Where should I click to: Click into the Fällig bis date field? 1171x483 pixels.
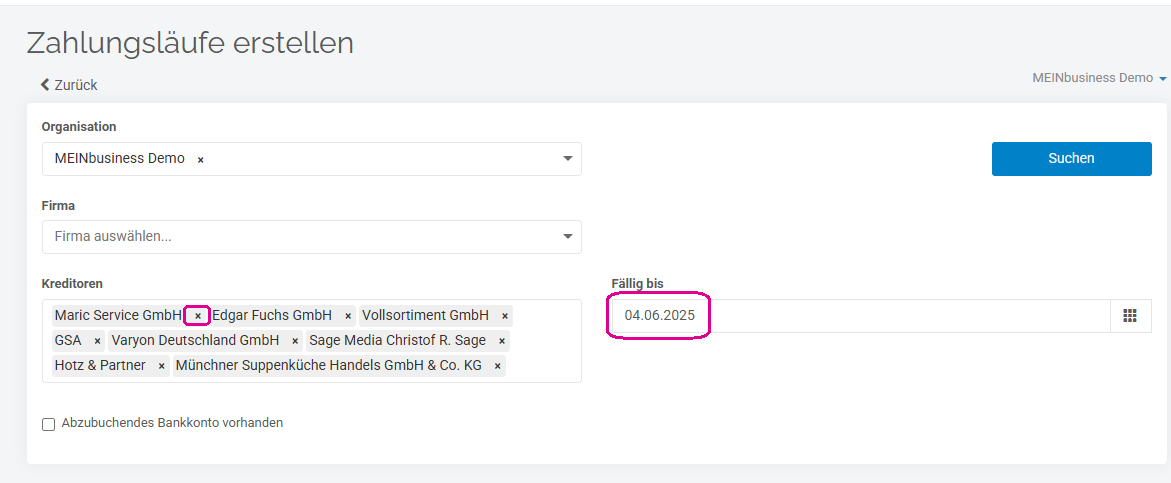850,316
